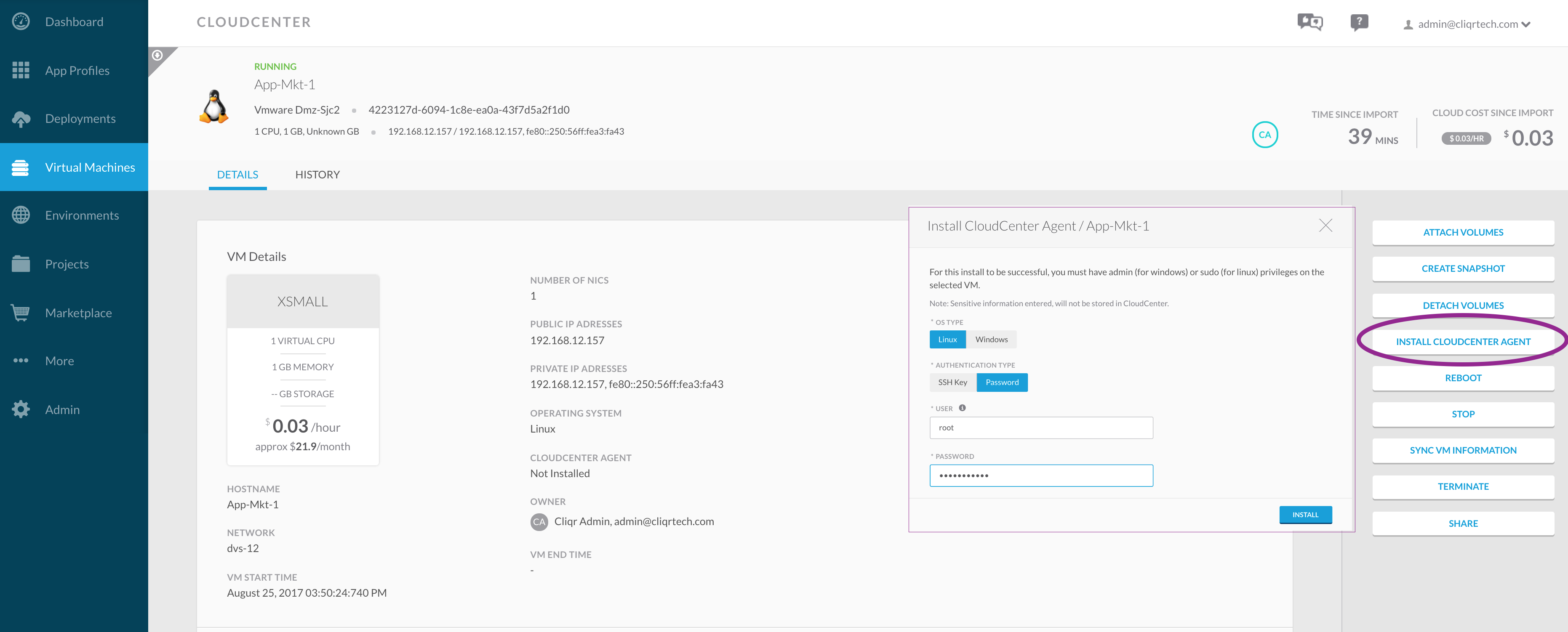Click the Marketplace shopping cart icon
The height and width of the screenshot is (632, 1568).
pos(21,313)
